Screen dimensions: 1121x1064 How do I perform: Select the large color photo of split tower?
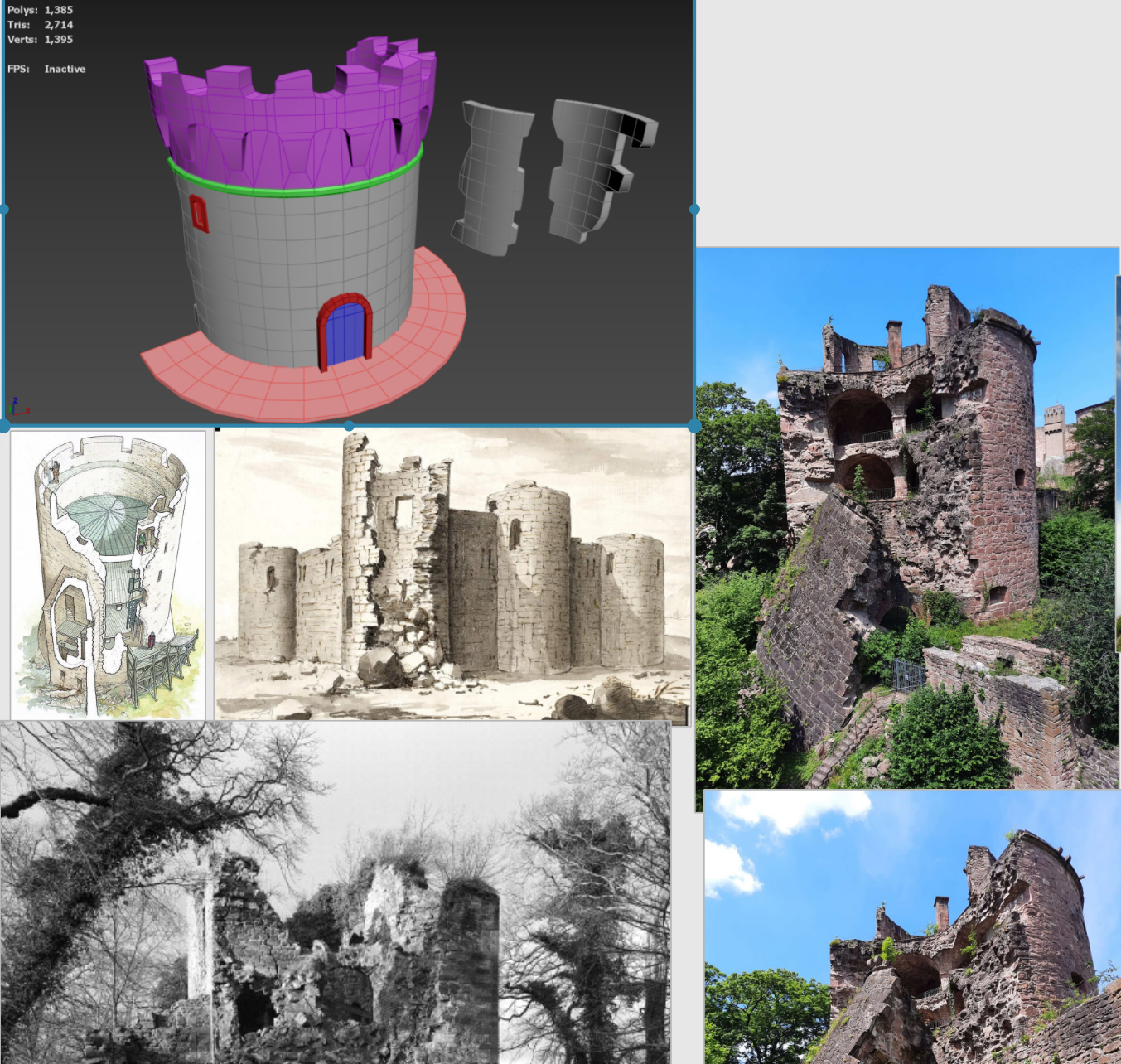pyautogui.click(x=907, y=518)
